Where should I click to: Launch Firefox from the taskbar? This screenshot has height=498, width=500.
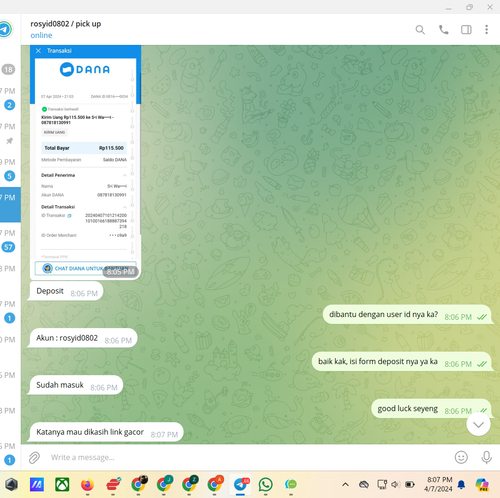click(x=87, y=484)
